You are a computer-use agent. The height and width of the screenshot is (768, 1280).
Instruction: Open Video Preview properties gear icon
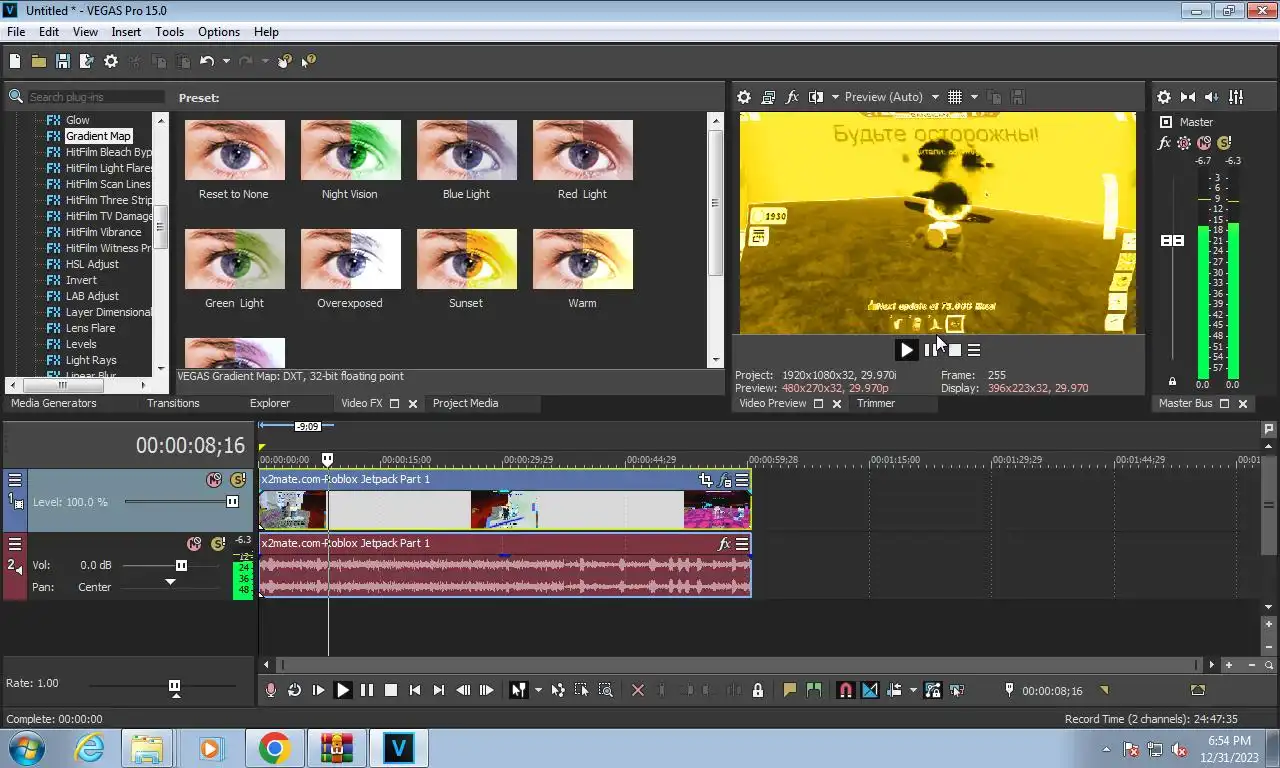click(744, 97)
